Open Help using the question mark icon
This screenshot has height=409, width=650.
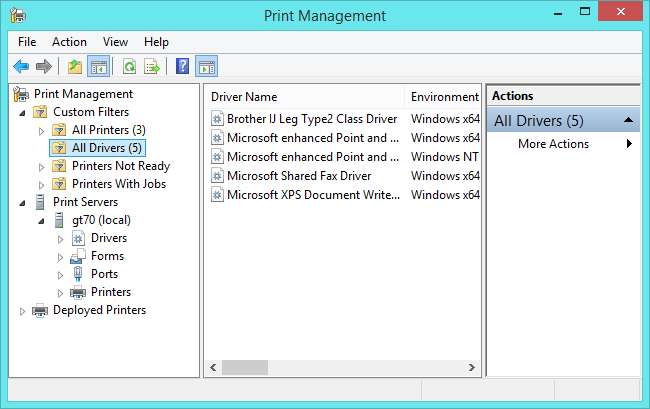click(x=182, y=67)
